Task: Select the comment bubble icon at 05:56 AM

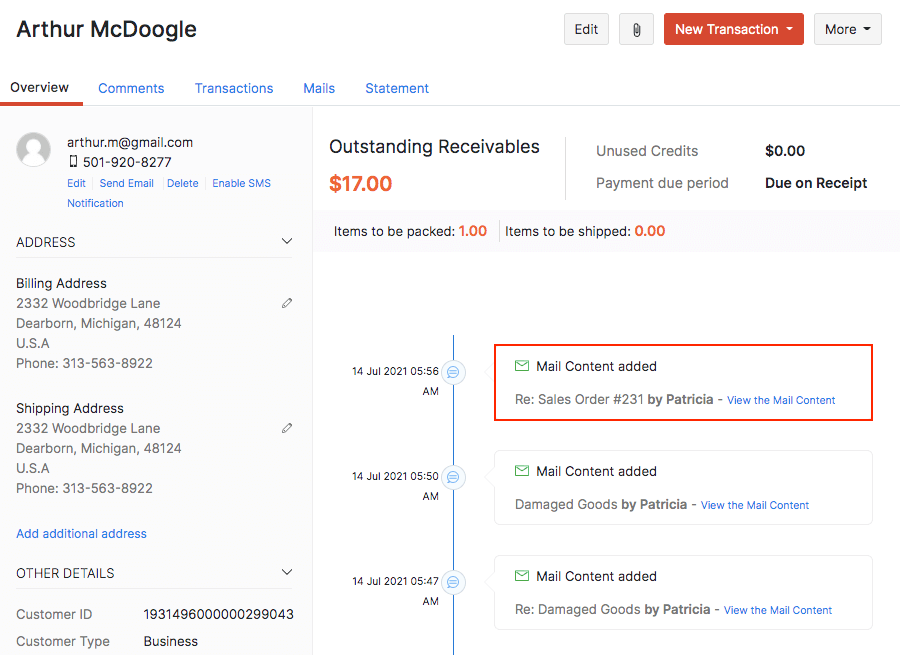Action: pyautogui.click(x=453, y=372)
